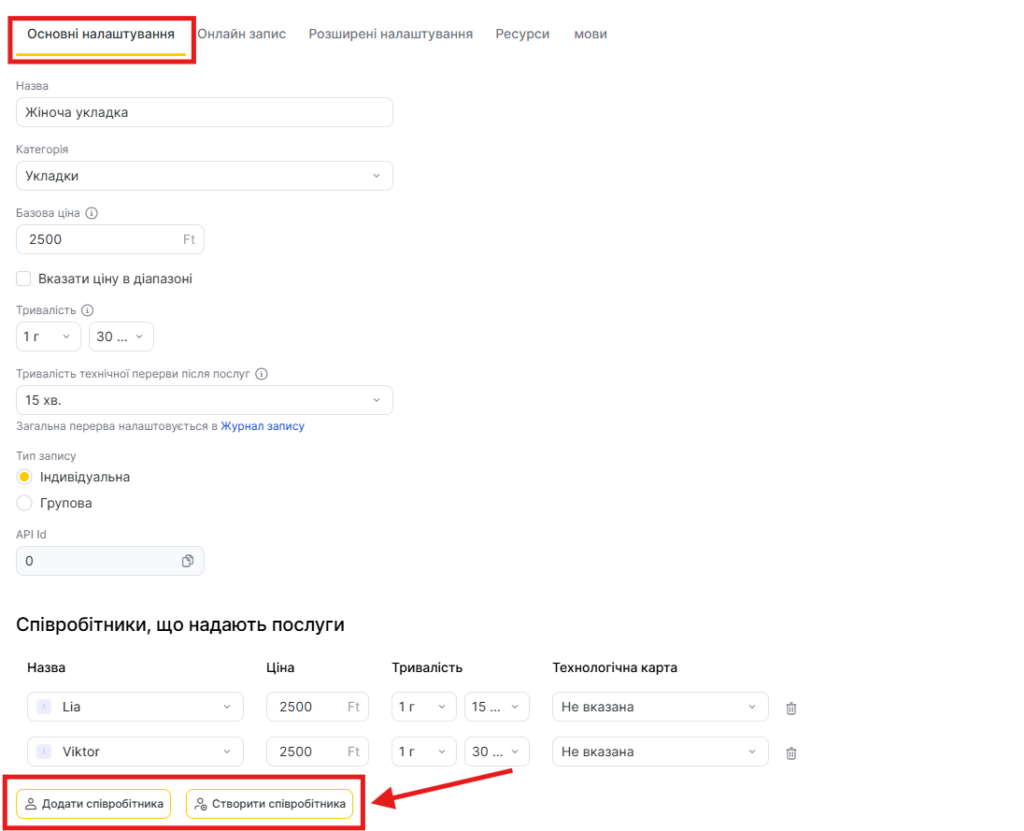Select the Індивідуальна record type
1024x831 pixels.
click(x=25, y=477)
